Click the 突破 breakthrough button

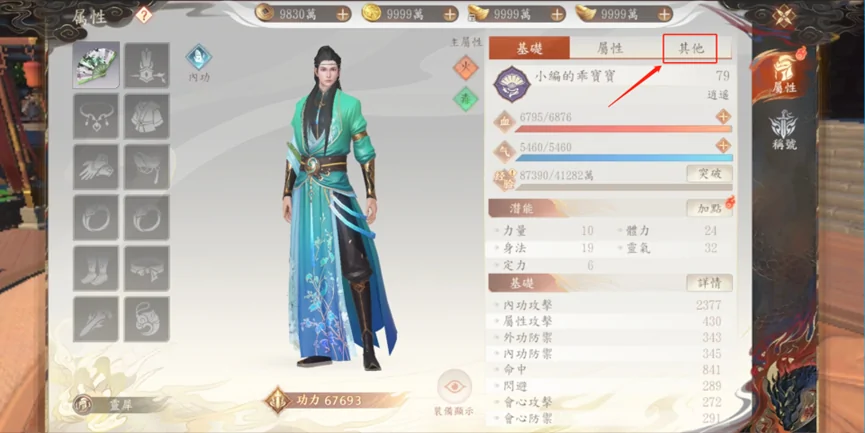[x=709, y=174]
